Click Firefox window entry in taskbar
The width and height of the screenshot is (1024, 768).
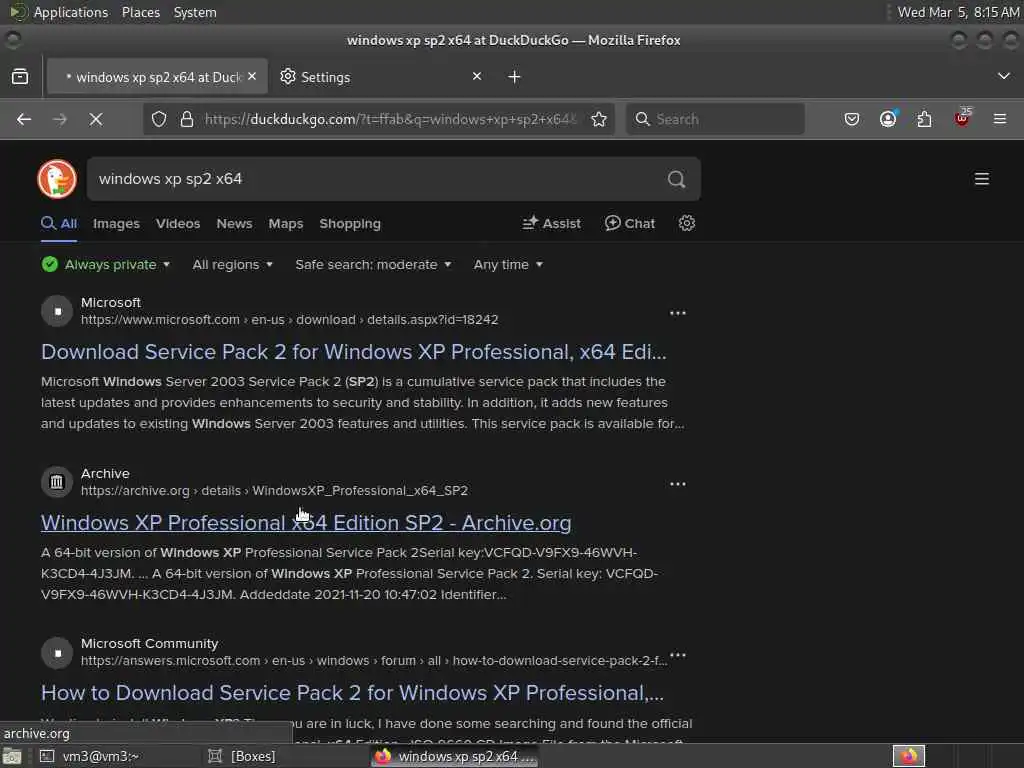click(455, 756)
